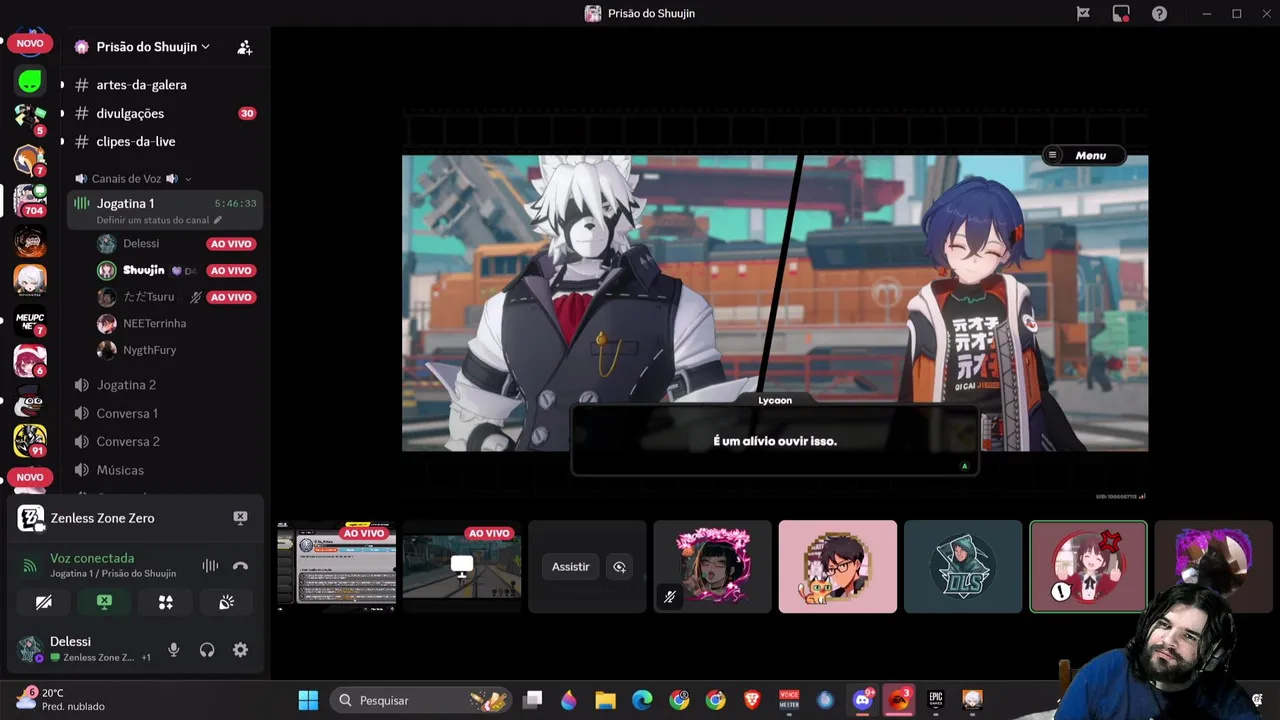Select user Delessi in Jogatina 1
1280x720 pixels.
pyautogui.click(x=141, y=244)
